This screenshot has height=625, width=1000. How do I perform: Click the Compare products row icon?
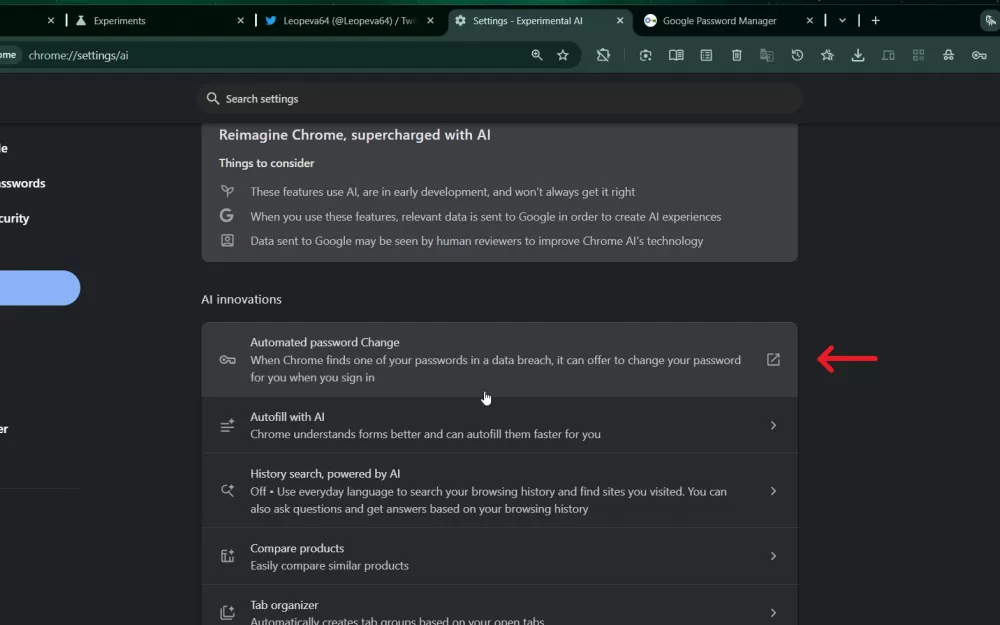pos(227,556)
